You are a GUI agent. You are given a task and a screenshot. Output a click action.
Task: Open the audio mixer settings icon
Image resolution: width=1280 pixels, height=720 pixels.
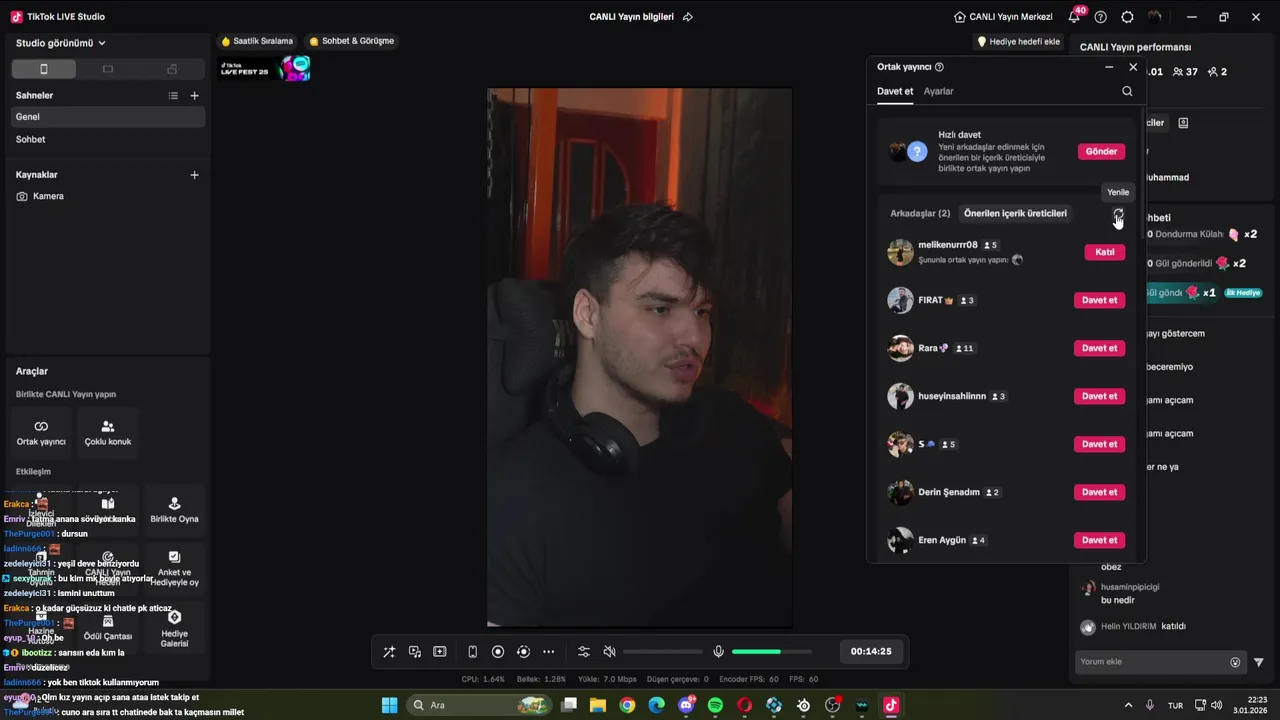[584, 652]
